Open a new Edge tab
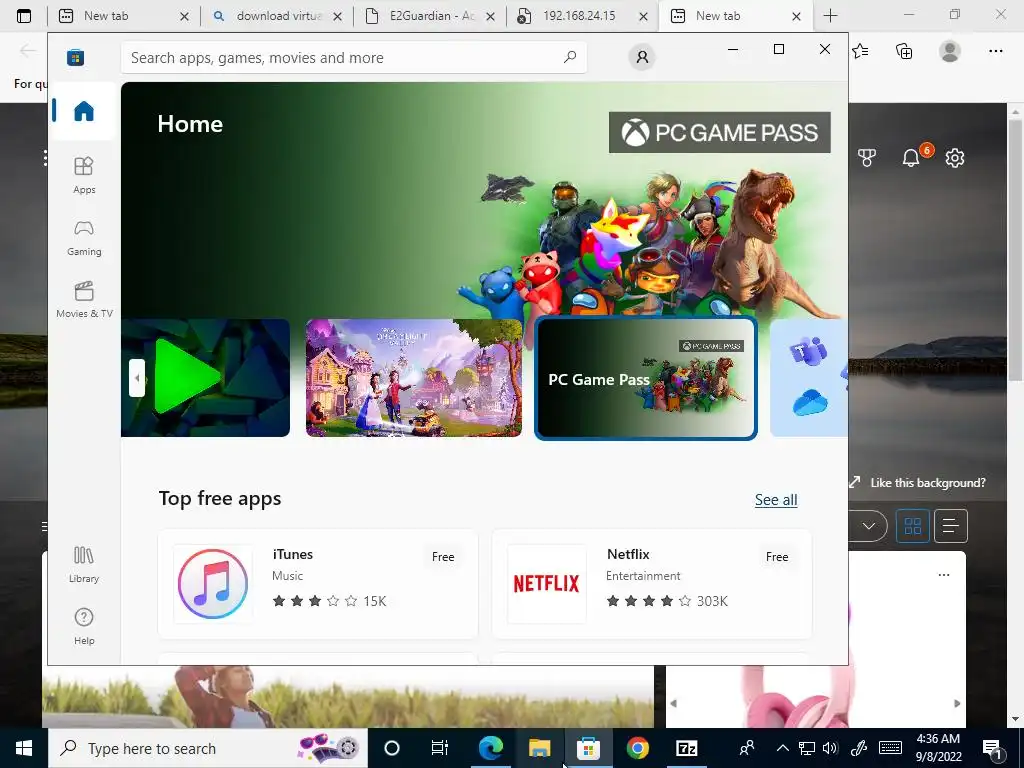The width and height of the screenshot is (1024, 768). 830,16
